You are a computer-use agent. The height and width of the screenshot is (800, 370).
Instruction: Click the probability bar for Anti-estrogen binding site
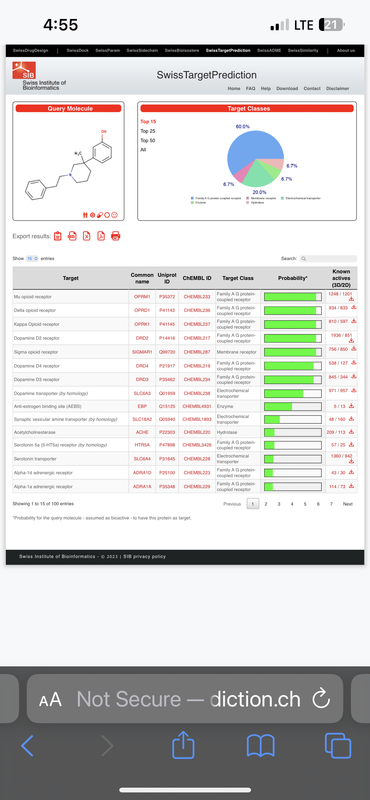[x=293, y=407]
